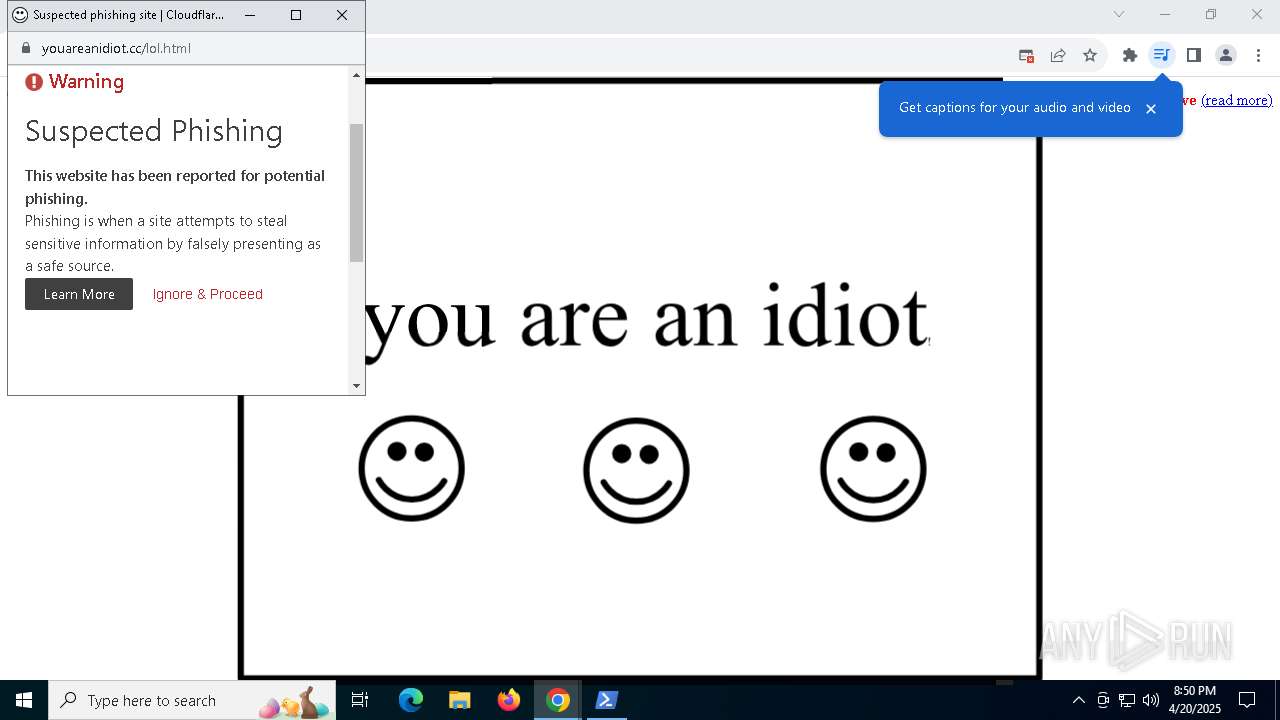Click the left smiley face
Image resolution: width=1280 pixels, height=720 pixels.
coord(412,469)
